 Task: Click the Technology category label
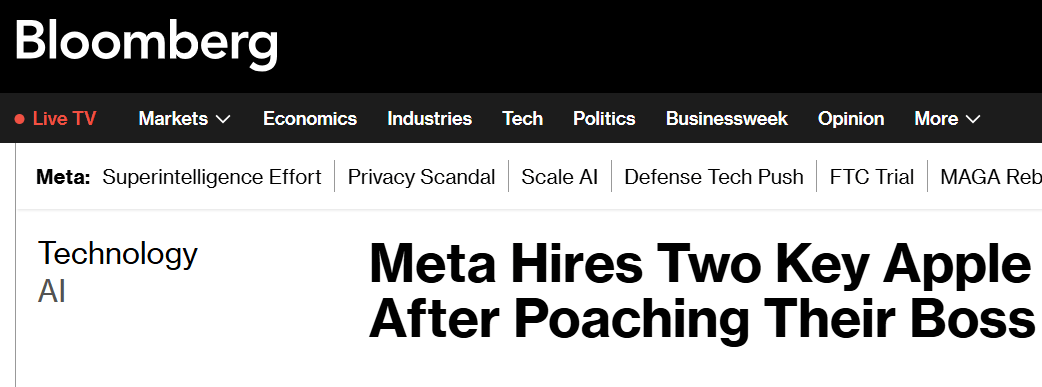118,254
